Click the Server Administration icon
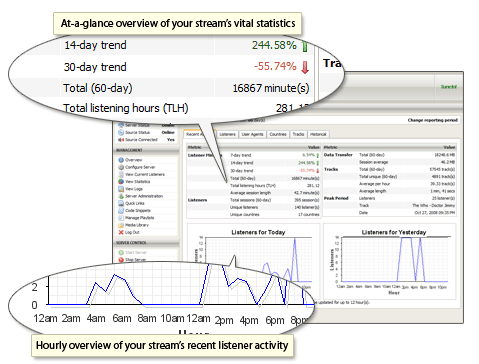The height and width of the screenshot is (364, 479). point(121,196)
